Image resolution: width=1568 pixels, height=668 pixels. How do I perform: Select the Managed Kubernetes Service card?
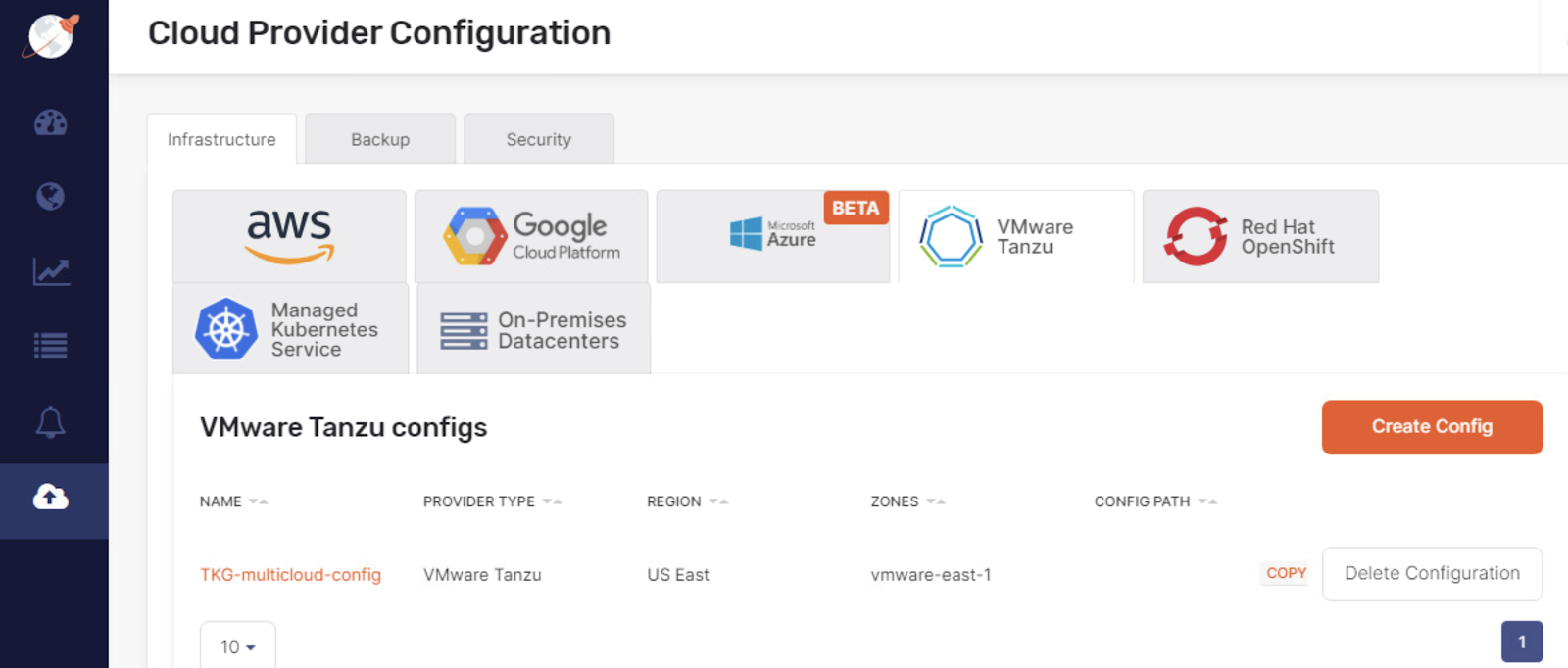pyautogui.click(x=290, y=329)
